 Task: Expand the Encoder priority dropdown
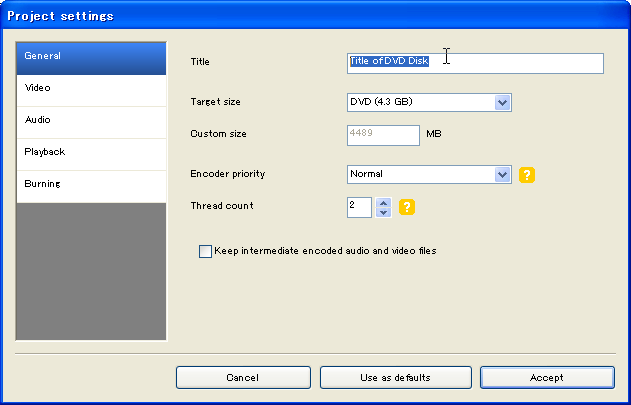click(x=503, y=174)
